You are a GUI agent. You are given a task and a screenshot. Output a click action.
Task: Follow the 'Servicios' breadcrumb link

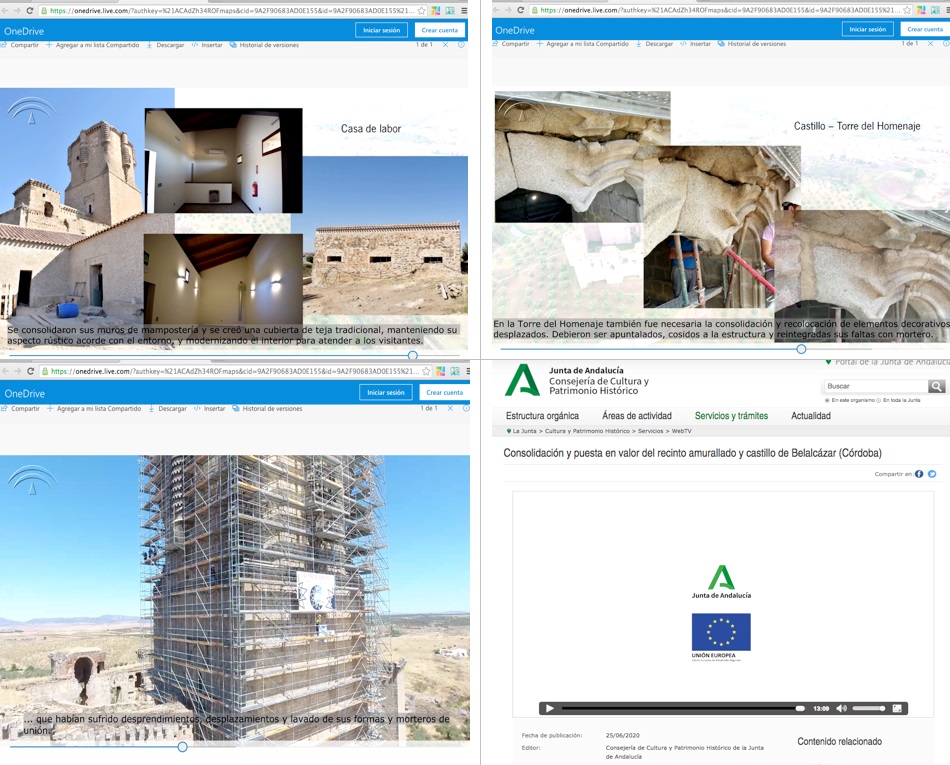(x=650, y=431)
